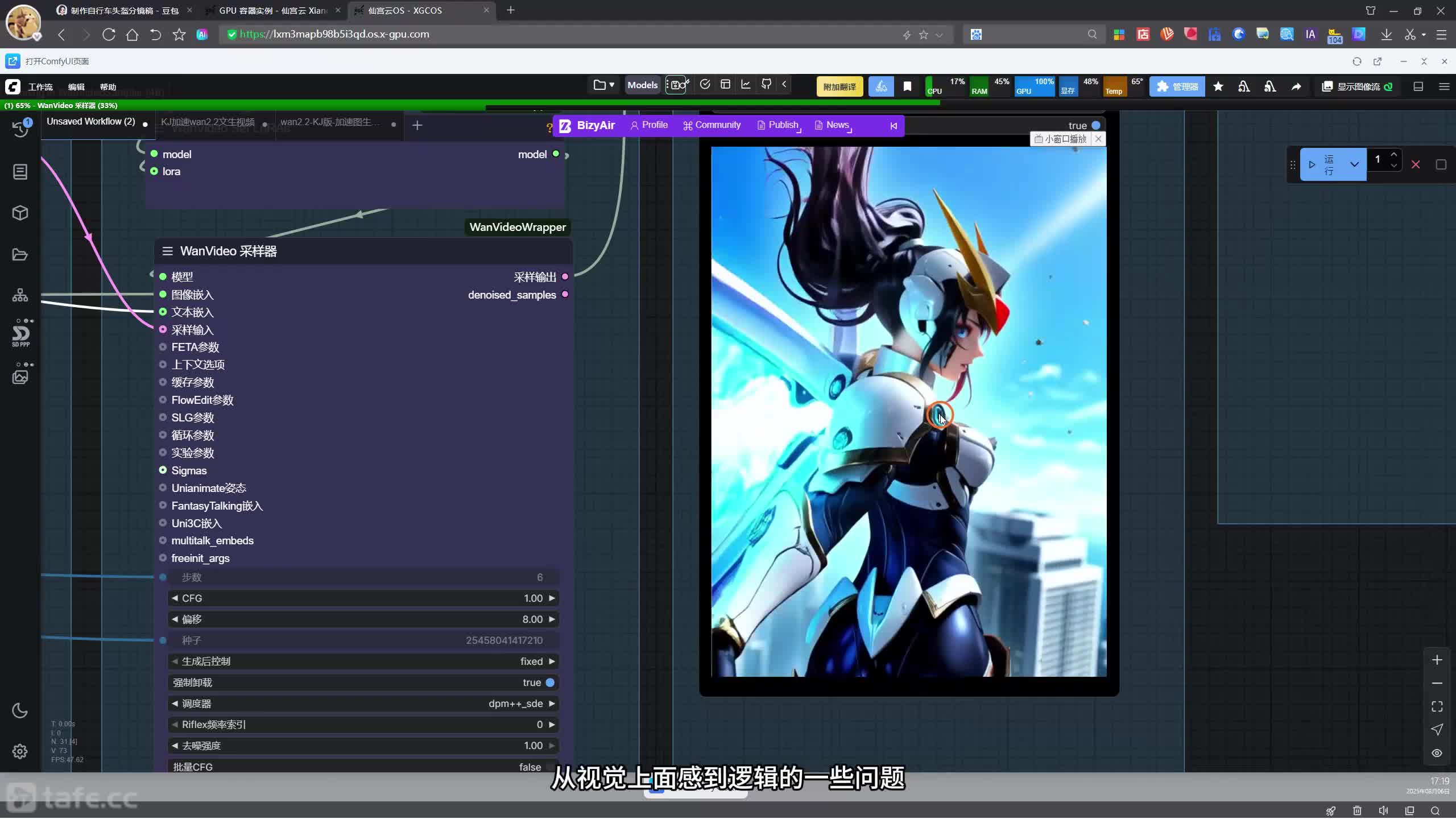
Task: Click the 种子 seed input field
Action: tap(363, 640)
